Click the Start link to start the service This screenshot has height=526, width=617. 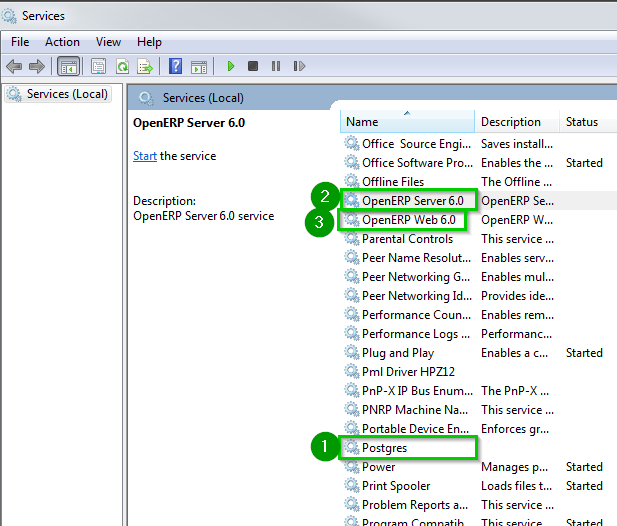tap(145, 156)
